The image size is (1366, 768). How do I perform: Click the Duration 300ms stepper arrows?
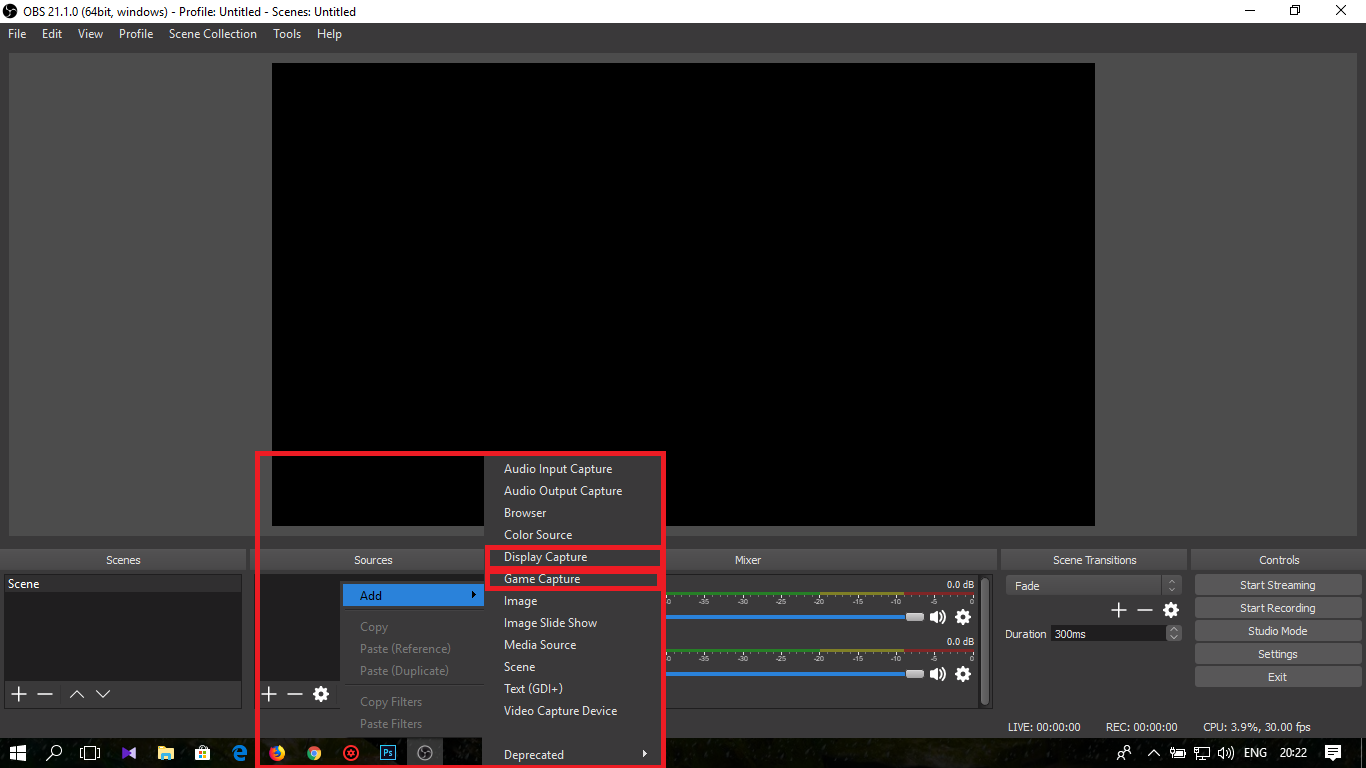pyautogui.click(x=1174, y=633)
